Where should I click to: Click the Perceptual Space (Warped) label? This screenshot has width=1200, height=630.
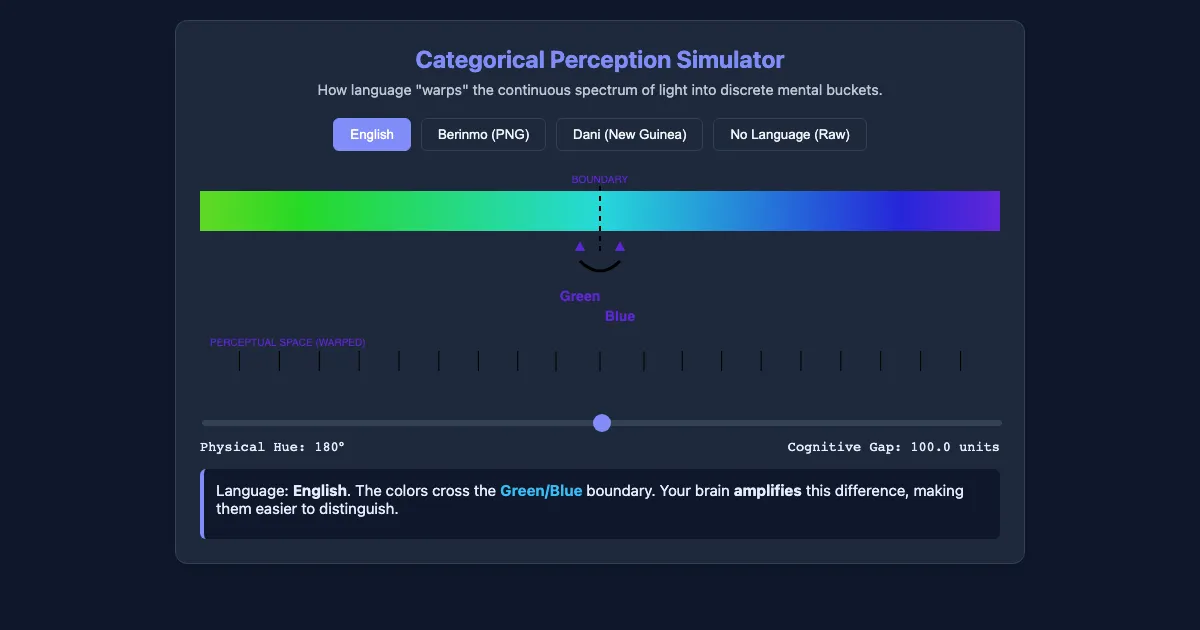(x=288, y=342)
